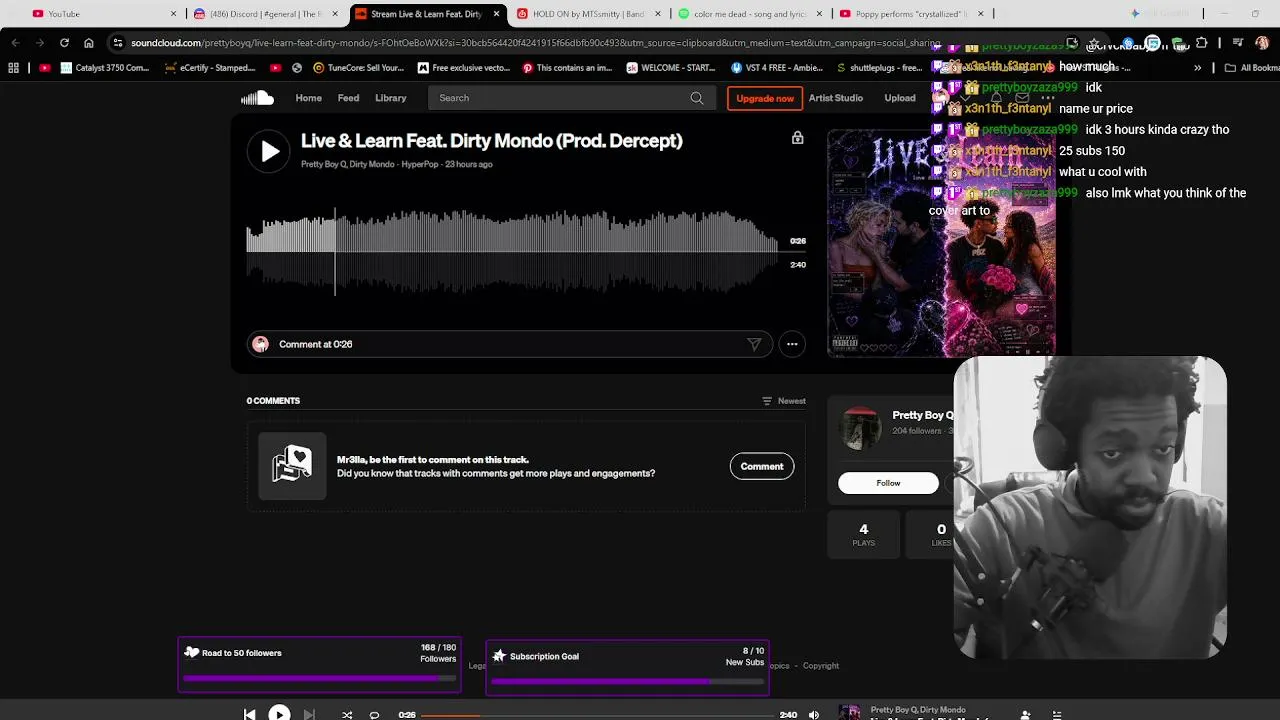The width and height of the screenshot is (1280, 720).
Task: Open the Free exclusive vector bookmark
Action: tap(464, 68)
